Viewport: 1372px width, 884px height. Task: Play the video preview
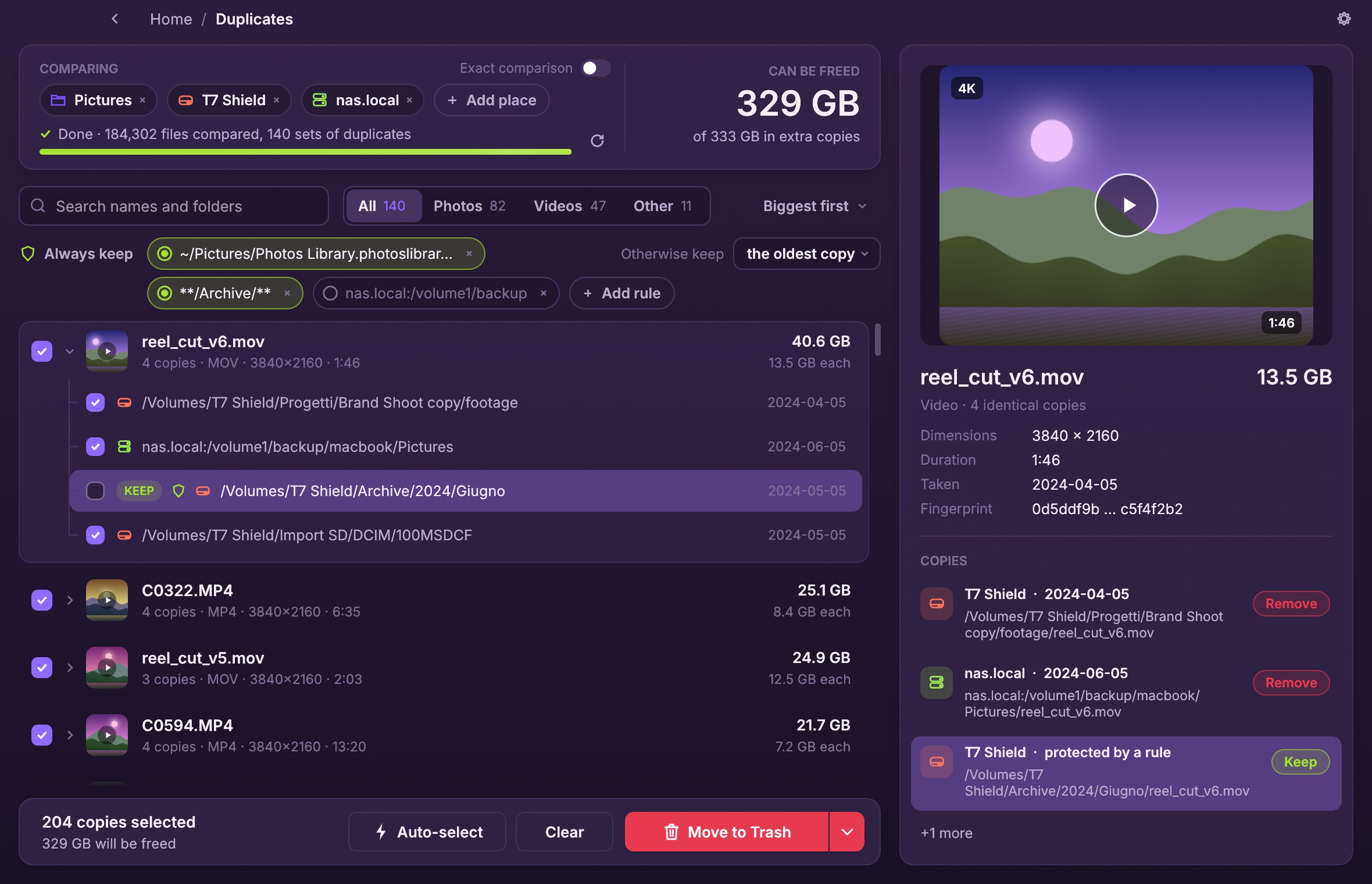[x=1126, y=205]
